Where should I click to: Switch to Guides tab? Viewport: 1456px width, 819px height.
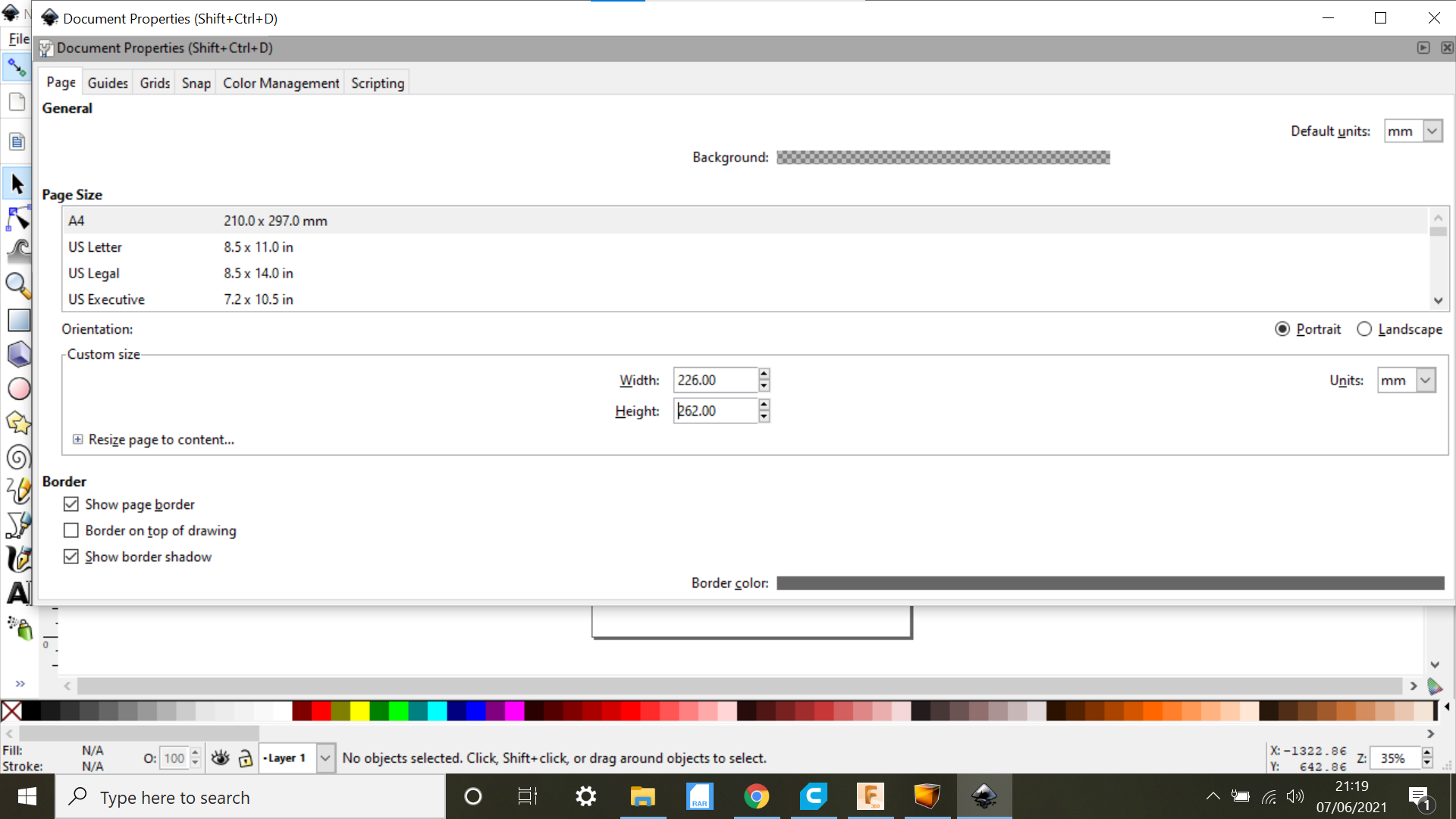pyautogui.click(x=107, y=83)
